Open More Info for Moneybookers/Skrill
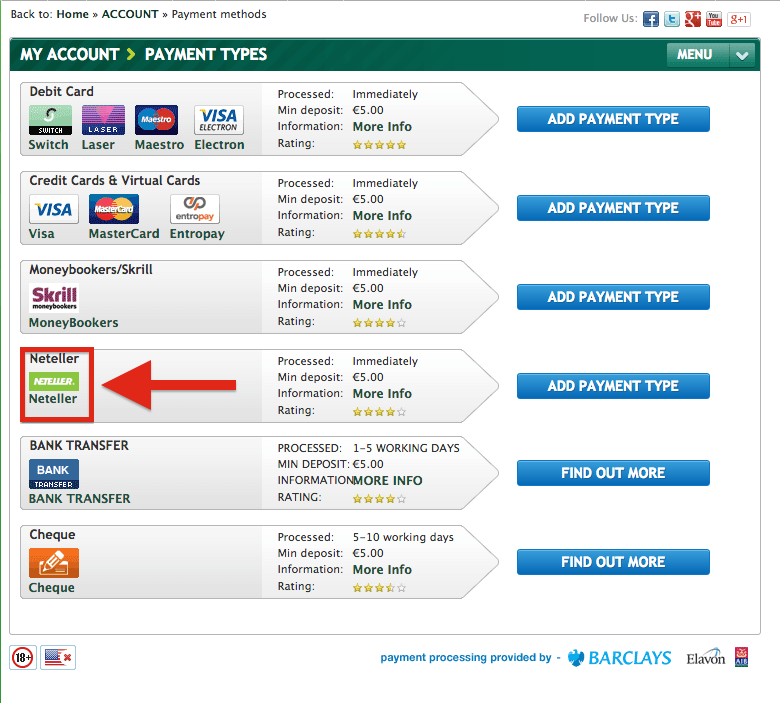Screen dimensions: 780x703 pyautogui.click(x=382, y=304)
